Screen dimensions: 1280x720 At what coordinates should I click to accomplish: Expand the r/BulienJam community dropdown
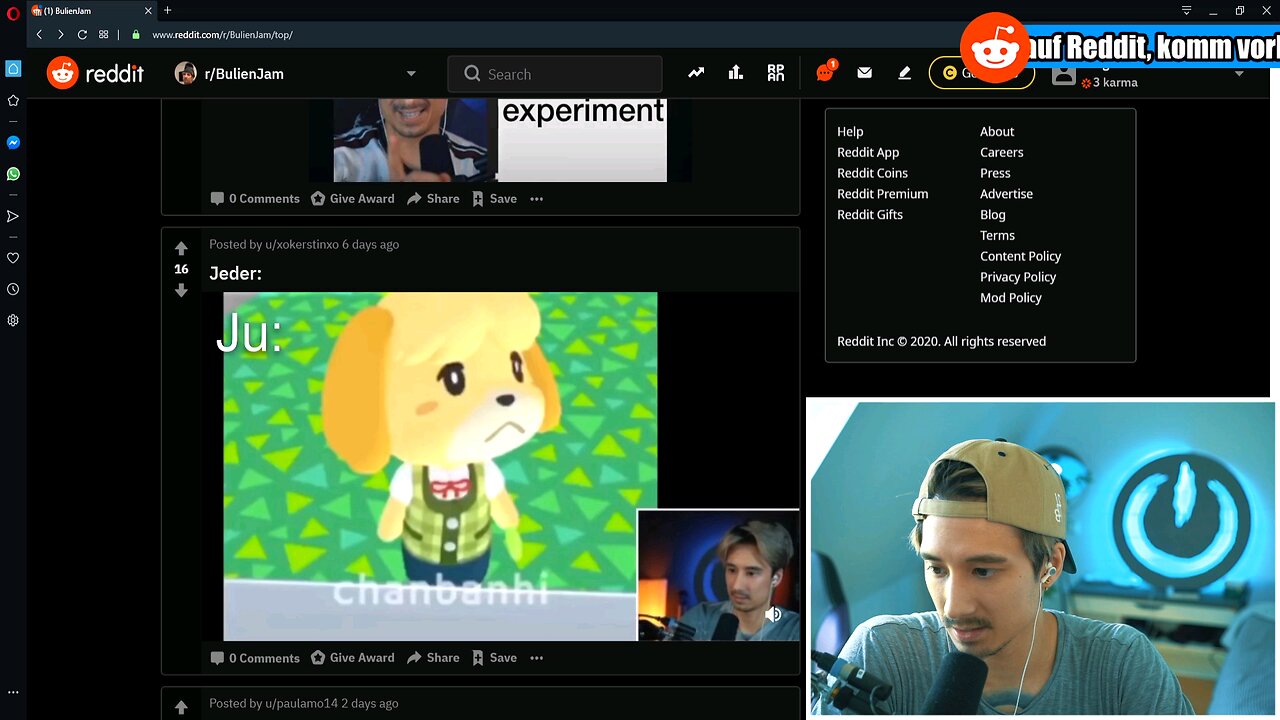click(x=410, y=74)
